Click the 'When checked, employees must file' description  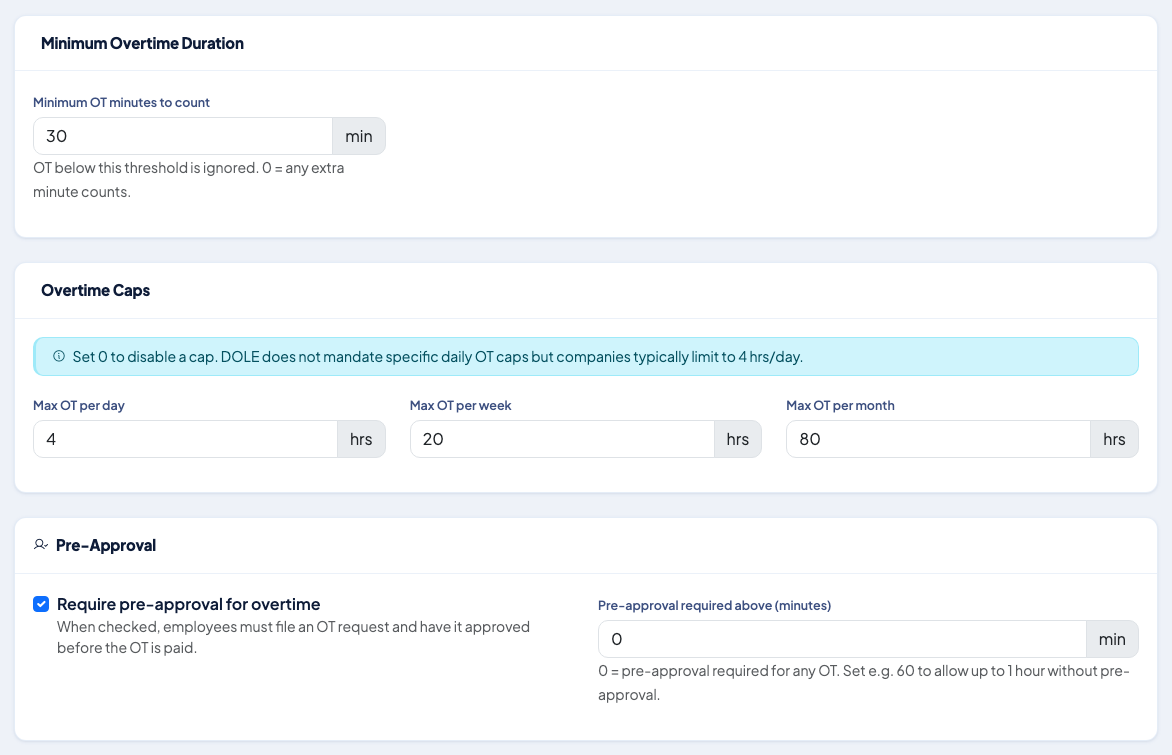tap(293, 637)
